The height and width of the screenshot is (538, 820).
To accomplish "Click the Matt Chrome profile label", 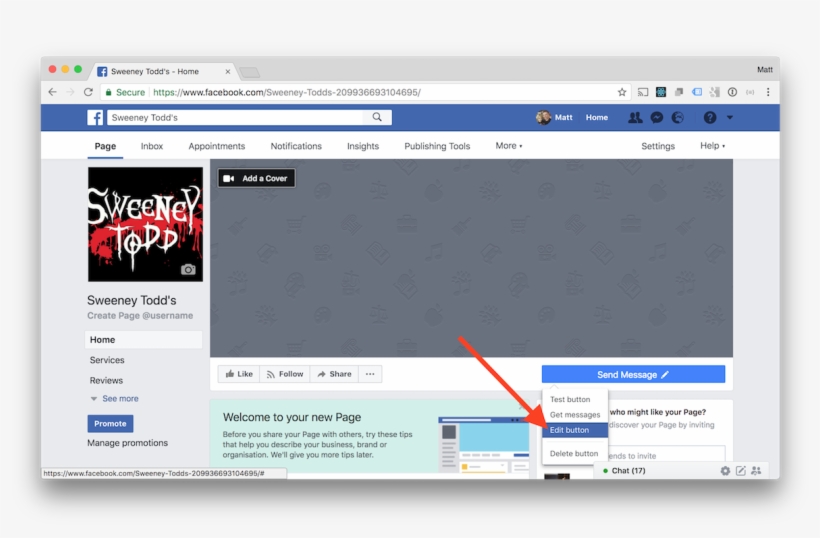I will 765,70.
